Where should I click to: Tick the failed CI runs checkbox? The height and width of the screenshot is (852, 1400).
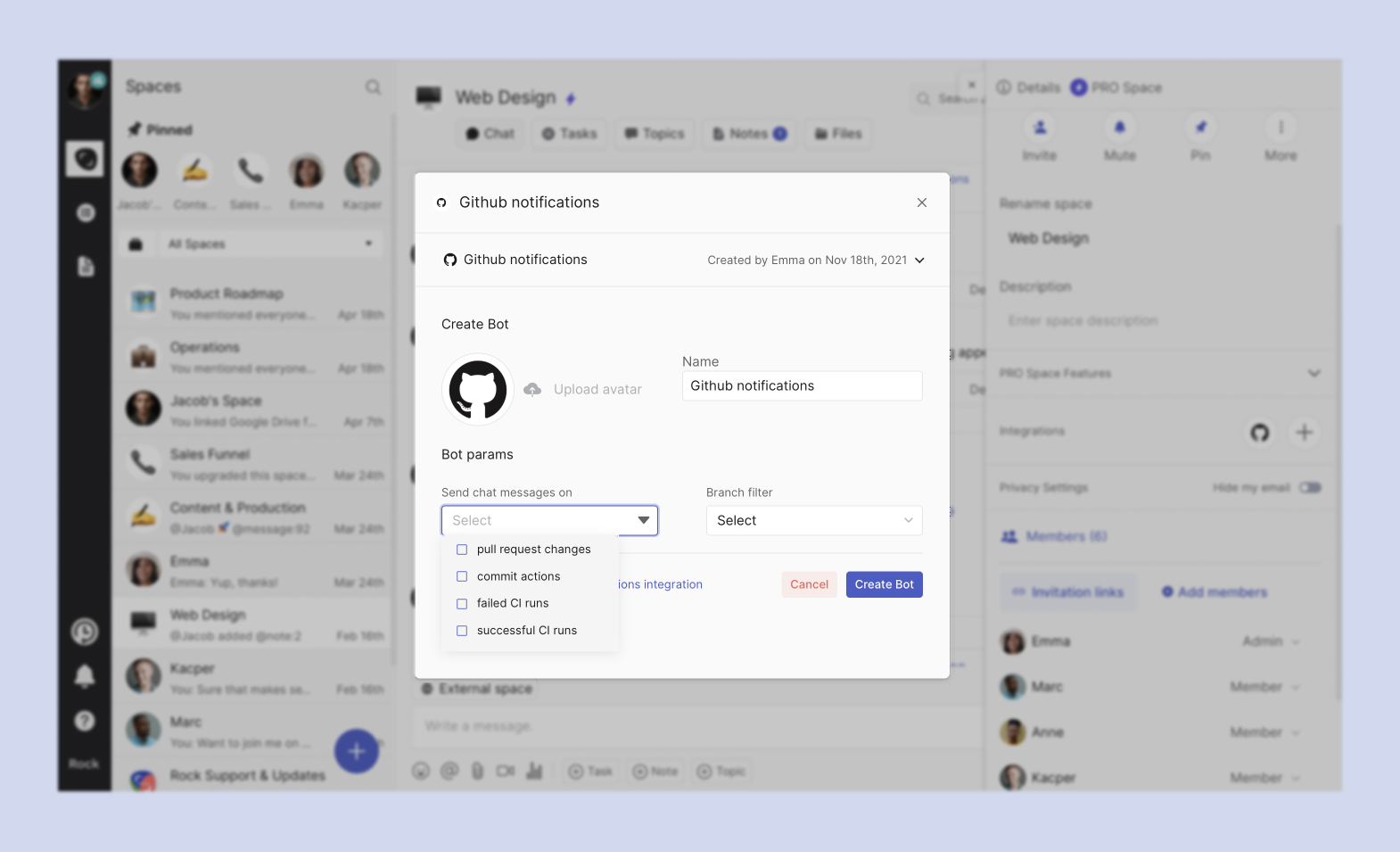(x=462, y=604)
